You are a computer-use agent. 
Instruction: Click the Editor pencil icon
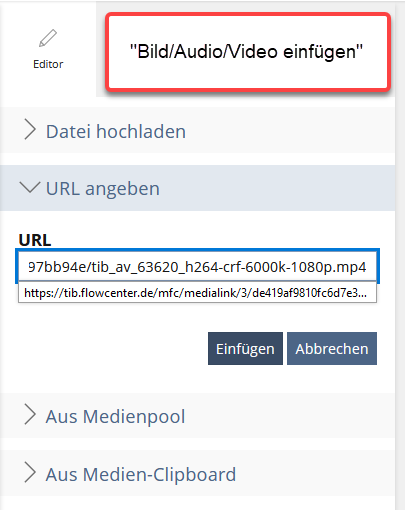[48, 38]
